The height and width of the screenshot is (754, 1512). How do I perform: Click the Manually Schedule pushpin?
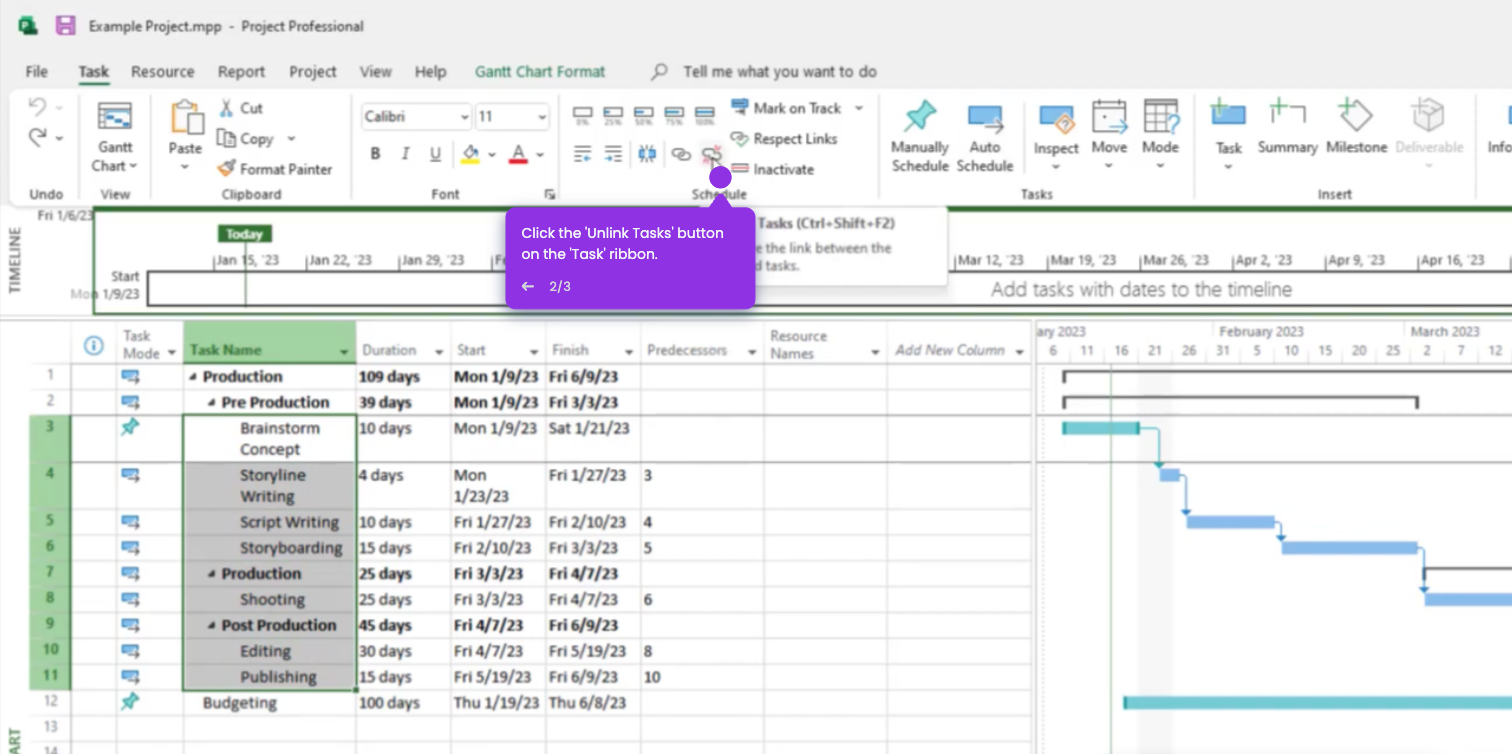[x=919, y=137]
